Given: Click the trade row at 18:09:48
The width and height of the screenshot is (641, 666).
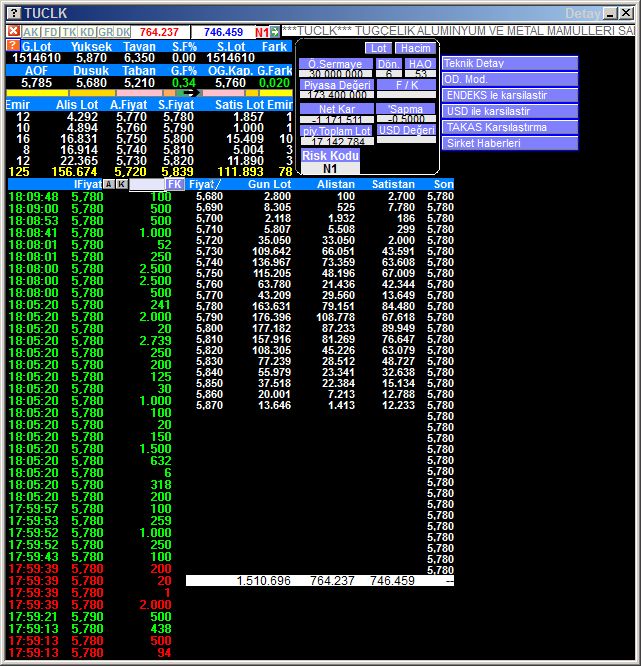Looking at the screenshot, I should click(x=90, y=197).
